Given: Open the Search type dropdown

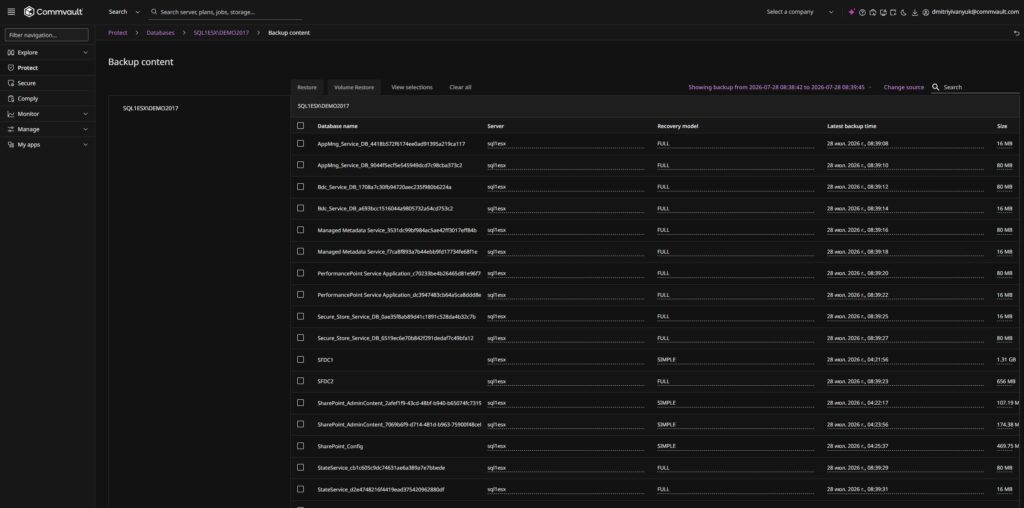Looking at the screenshot, I should coord(124,12).
